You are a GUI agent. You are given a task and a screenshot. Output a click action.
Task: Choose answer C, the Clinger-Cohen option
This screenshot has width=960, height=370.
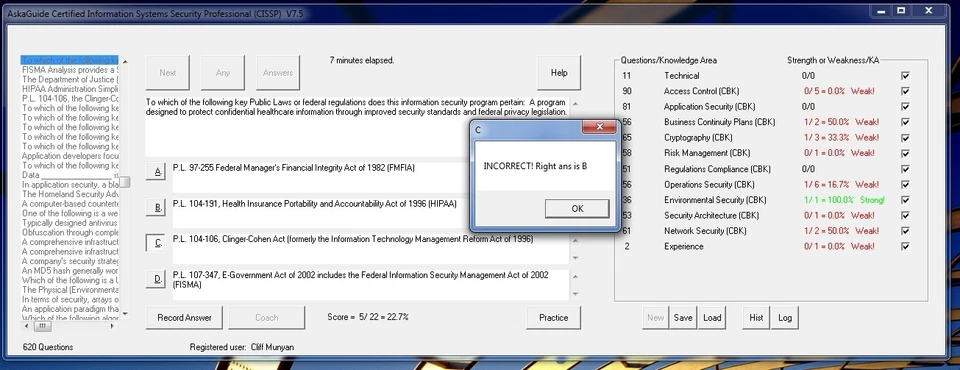pyautogui.click(x=157, y=244)
